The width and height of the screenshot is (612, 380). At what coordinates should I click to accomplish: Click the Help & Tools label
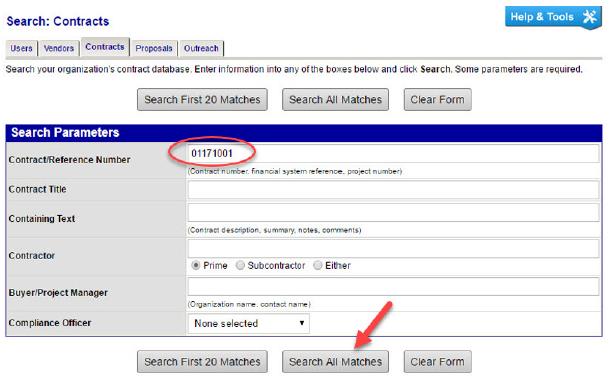point(542,17)
